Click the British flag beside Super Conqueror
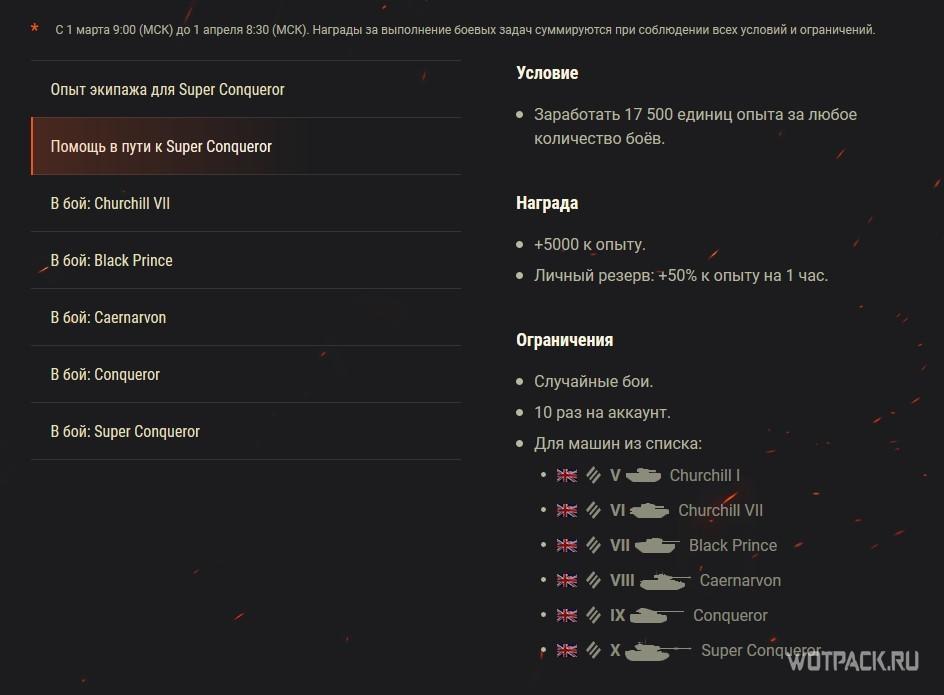Screen dimensions: 944x695 pyautogui.click(x=567, y=651)
